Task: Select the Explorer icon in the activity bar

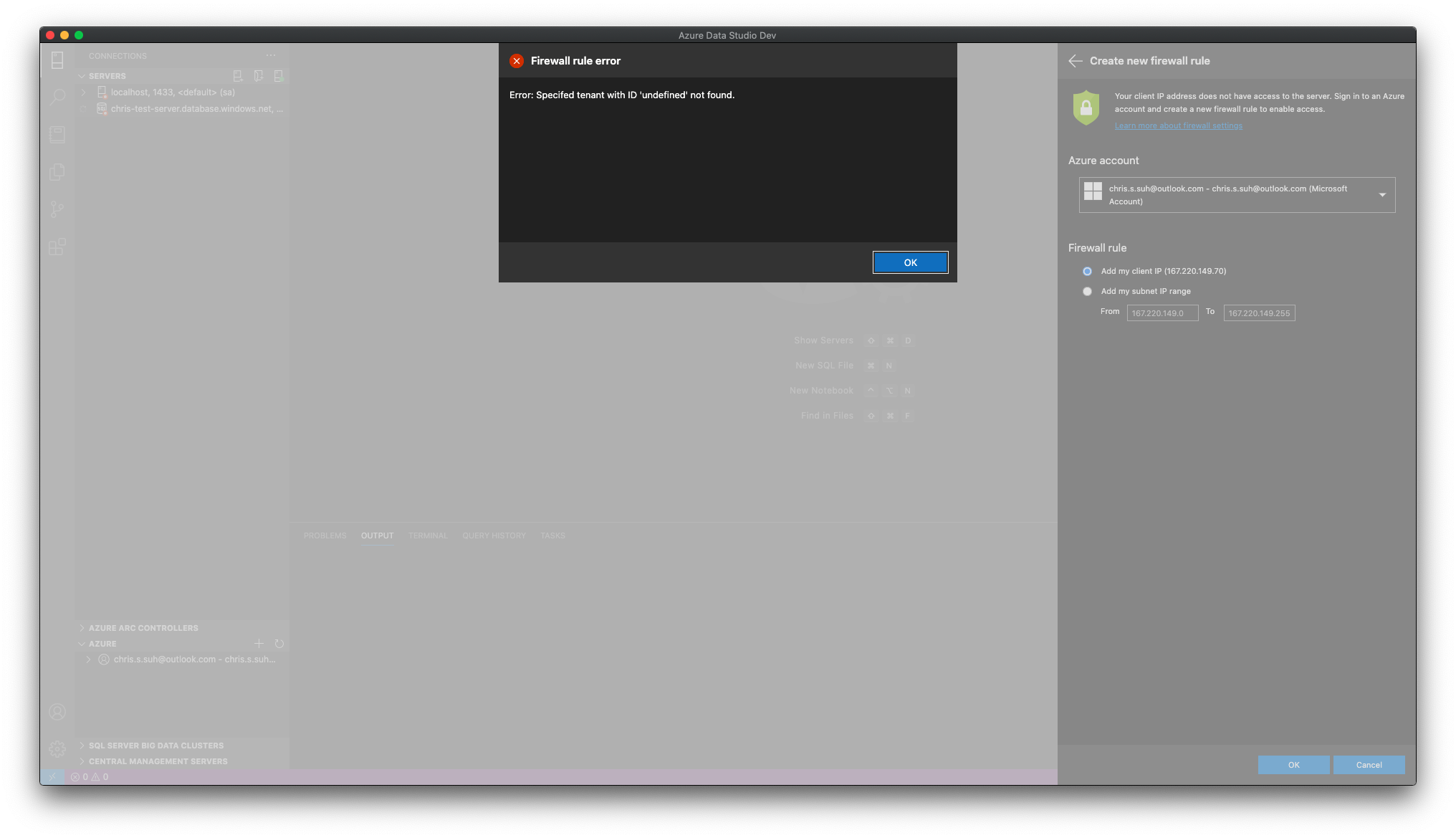Action: point(57,171)
